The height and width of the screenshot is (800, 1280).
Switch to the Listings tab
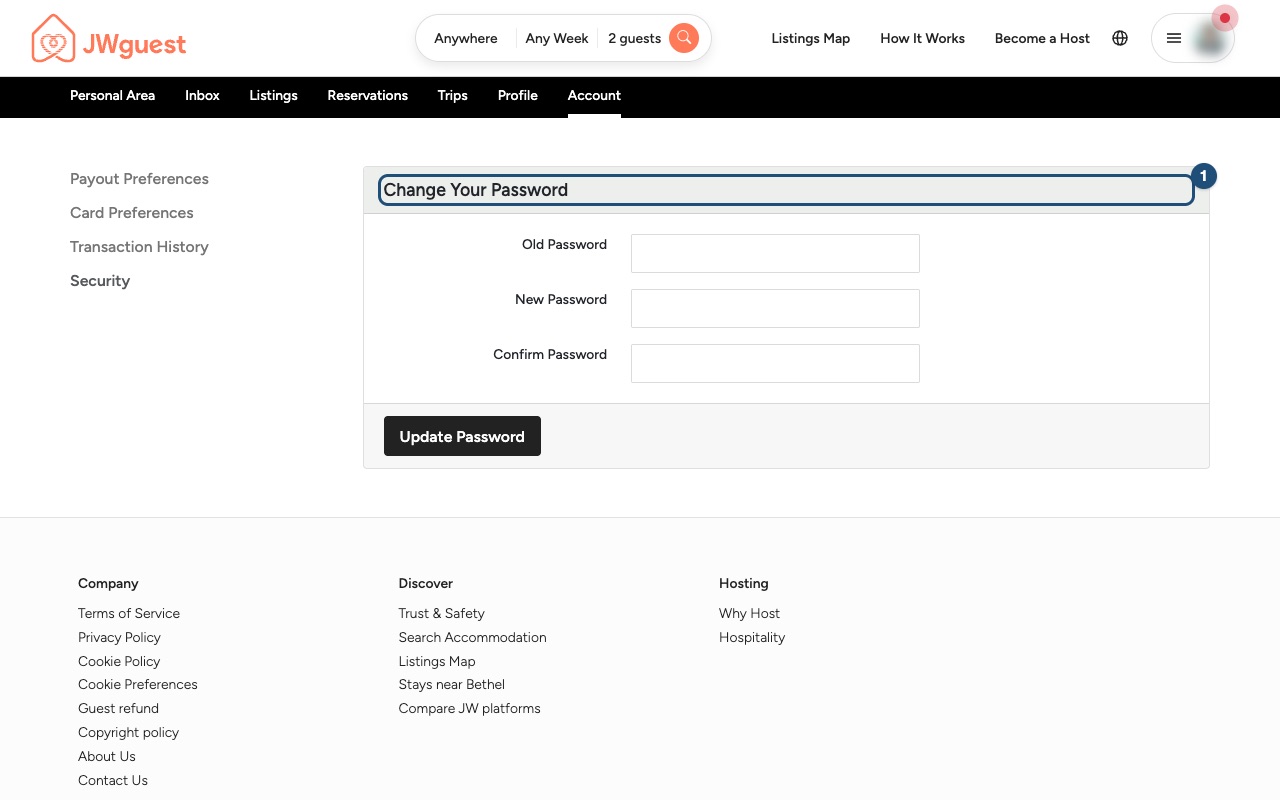tap(273, 96)
